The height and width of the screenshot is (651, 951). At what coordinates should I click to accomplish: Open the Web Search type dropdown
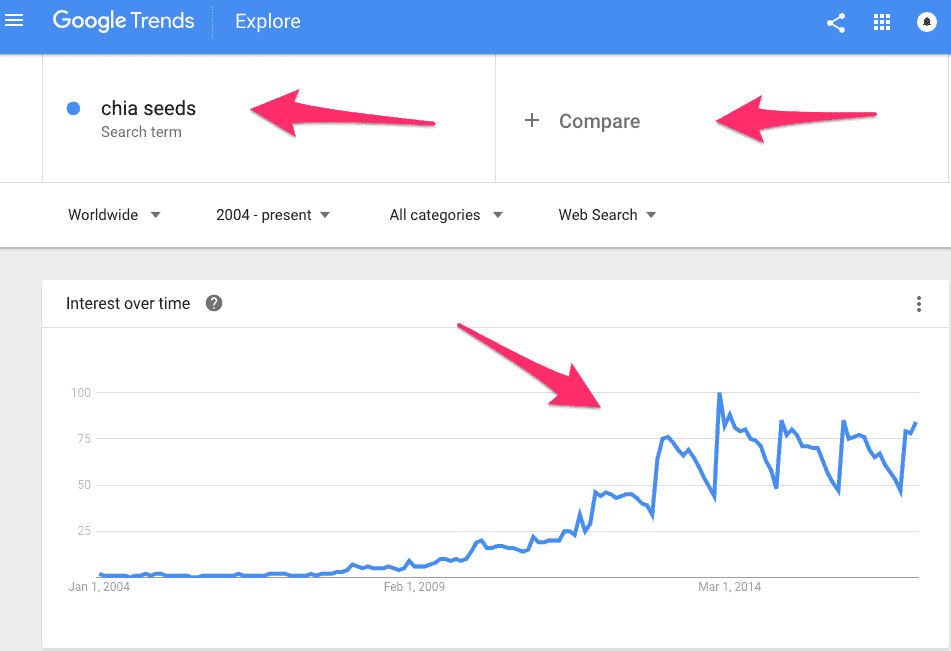[x=607, y=215]
